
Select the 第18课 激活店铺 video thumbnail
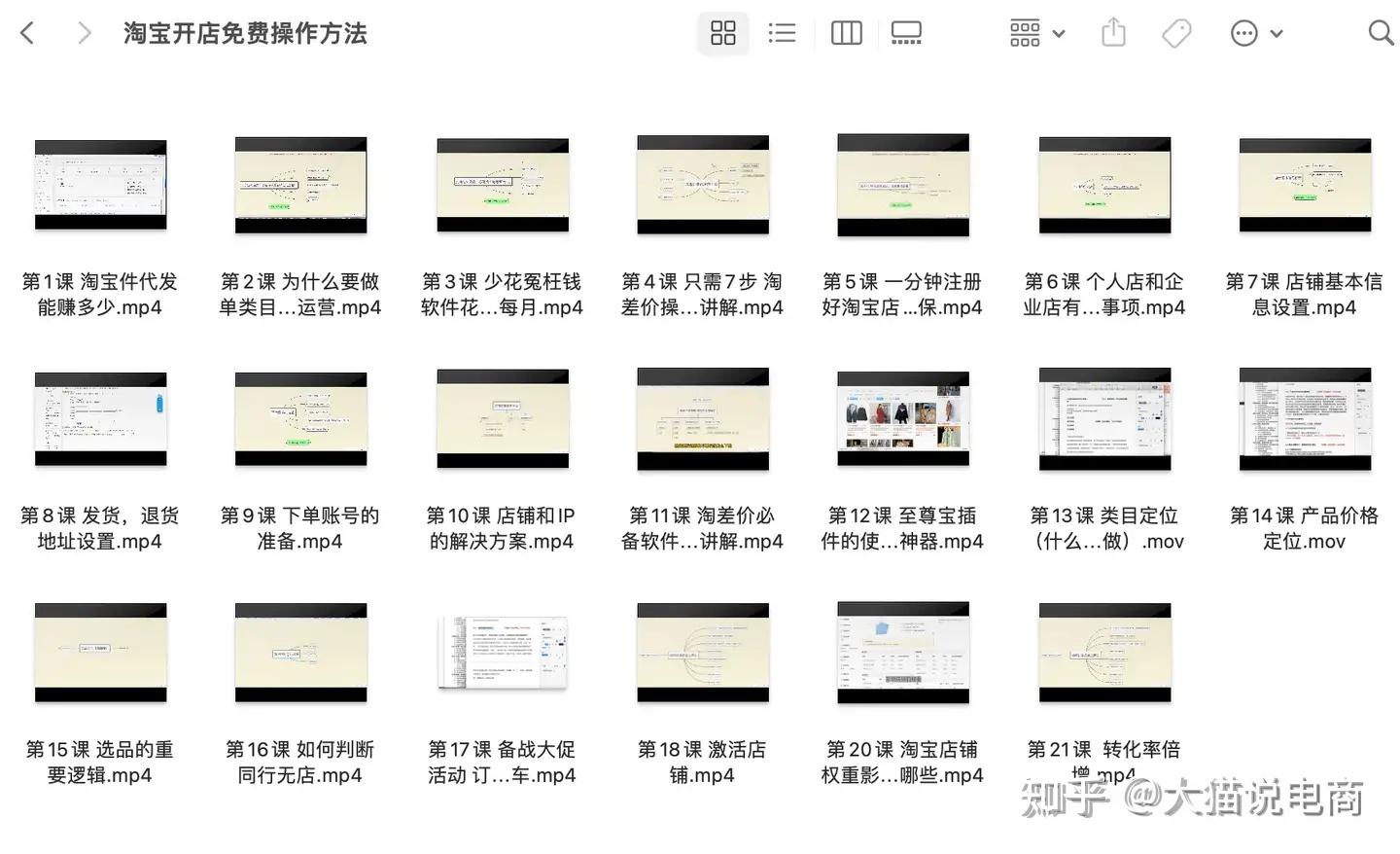(x=703, y=653)
